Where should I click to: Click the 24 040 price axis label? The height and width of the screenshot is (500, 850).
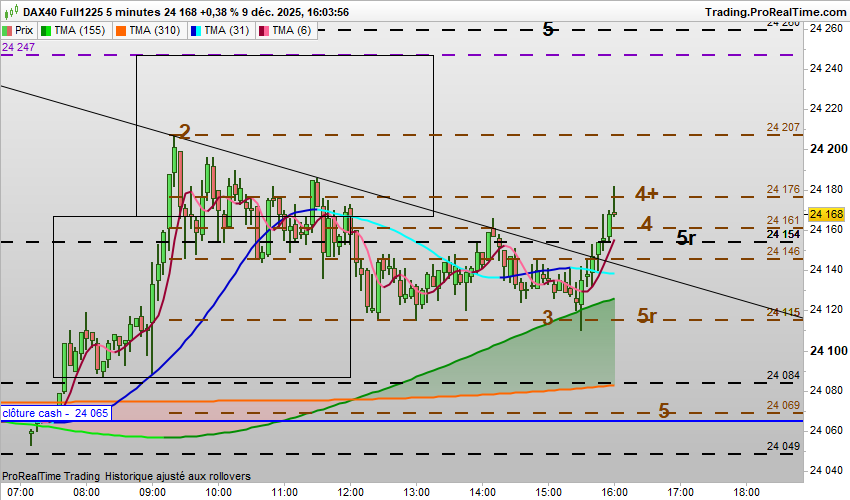tap(826, 471)
